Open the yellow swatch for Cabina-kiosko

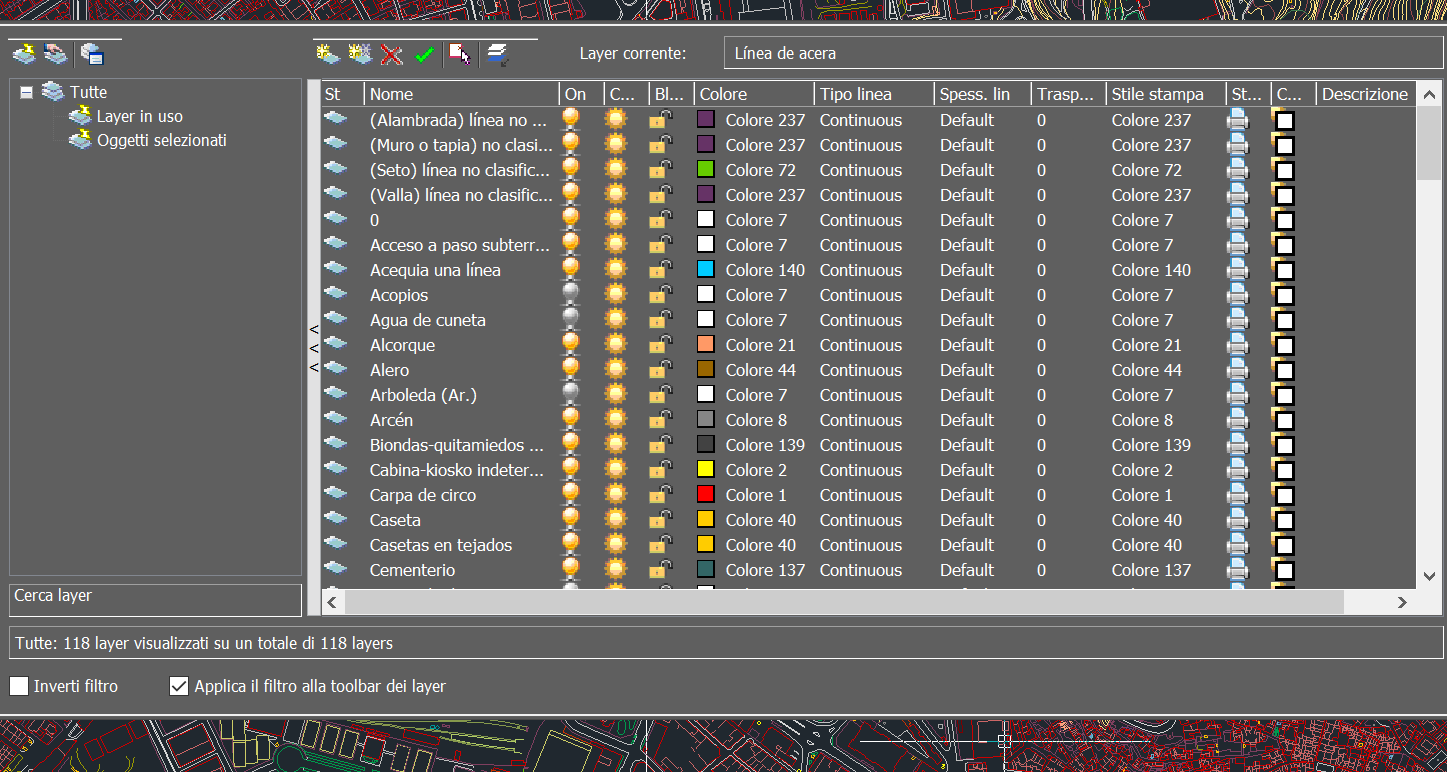pos(706,469)
